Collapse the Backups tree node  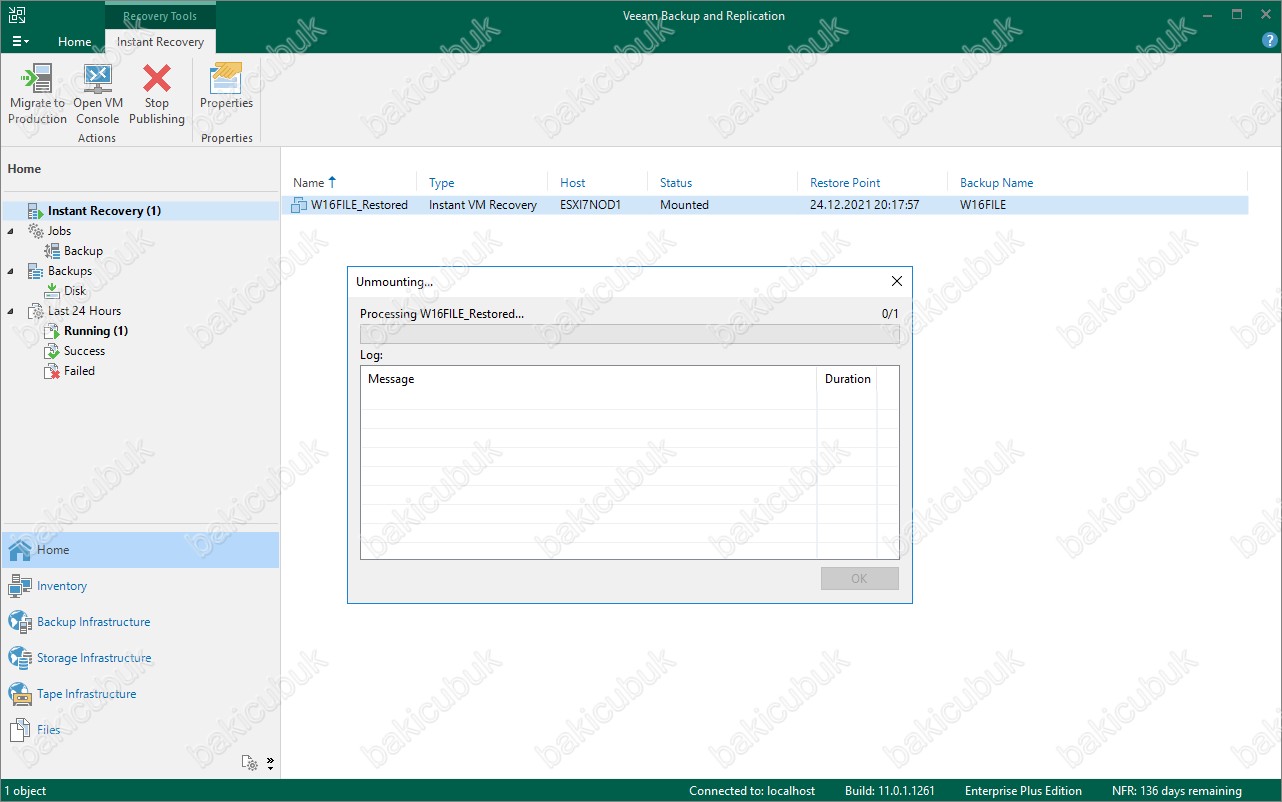coord(11,271)
